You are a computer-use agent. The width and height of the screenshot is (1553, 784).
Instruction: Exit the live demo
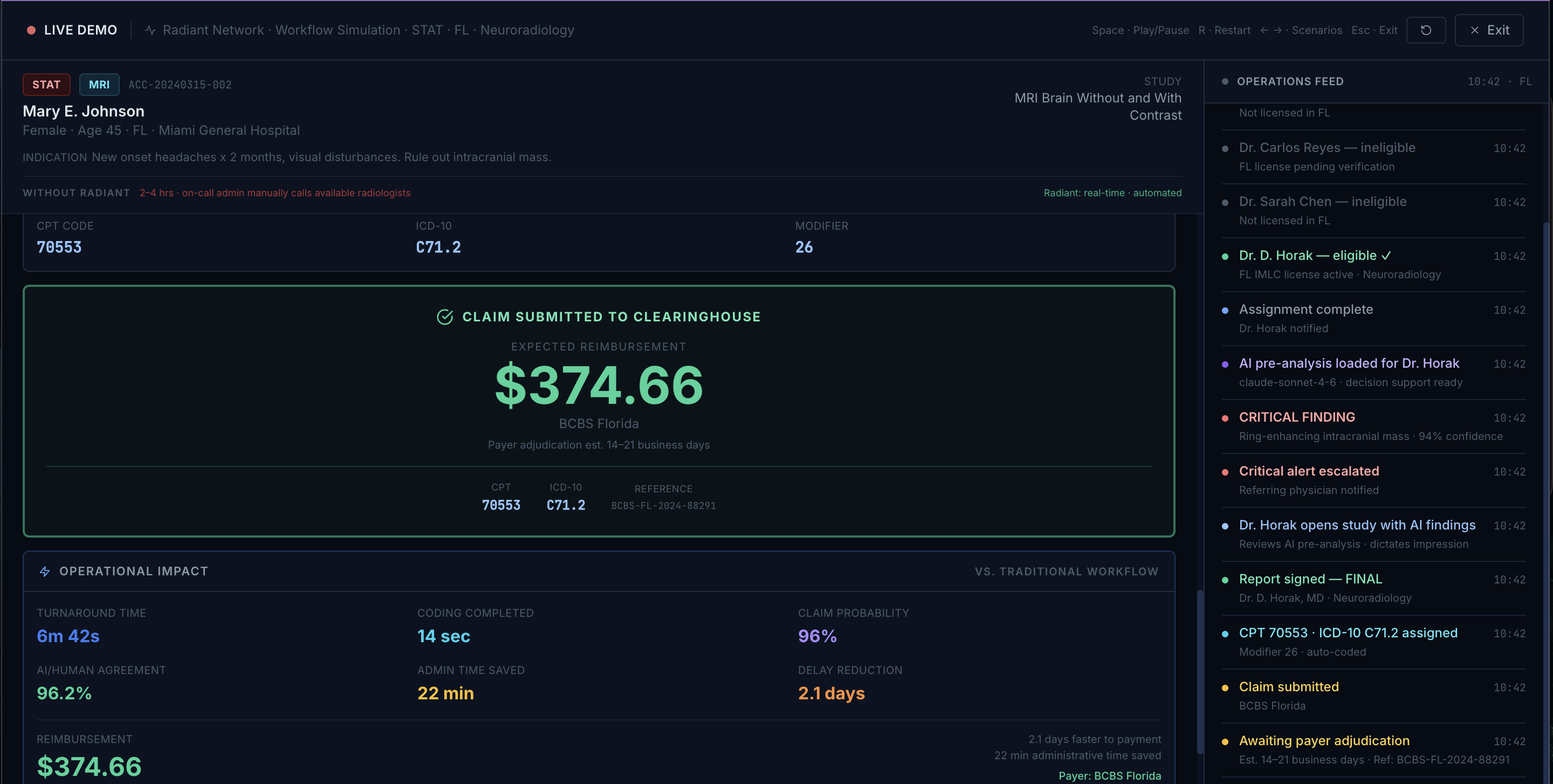1489,30
